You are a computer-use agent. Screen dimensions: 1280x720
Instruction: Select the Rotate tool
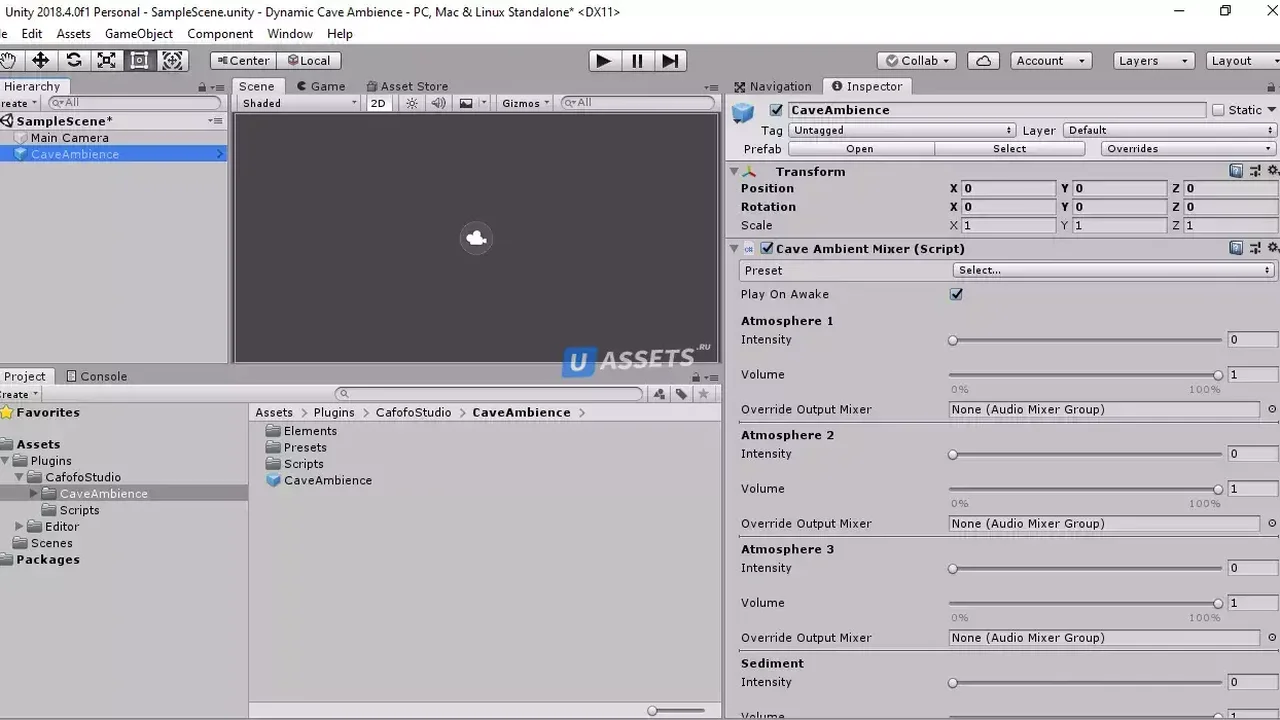(74, 61)
